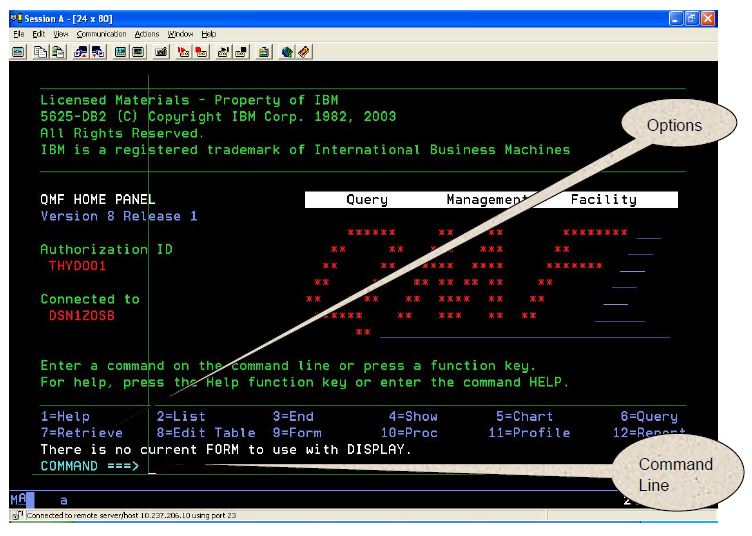Click the 11=Profile function key label

[x=529, y=432]
